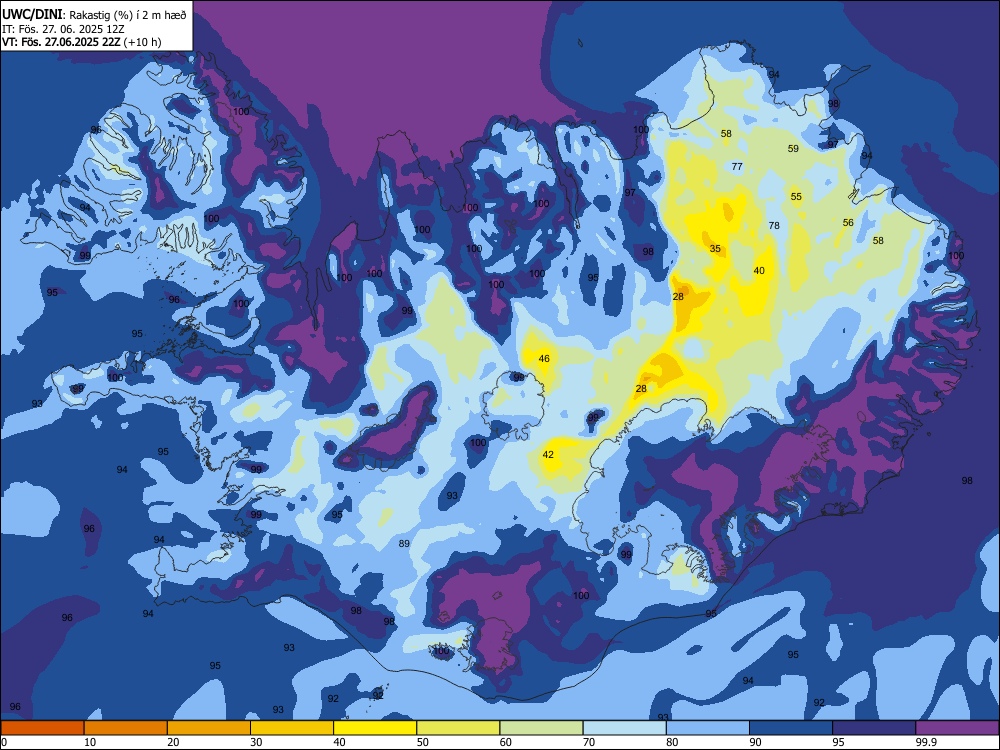Click the legend label 10
This screenshot has height=750, width=1000.
coord(90,742)
